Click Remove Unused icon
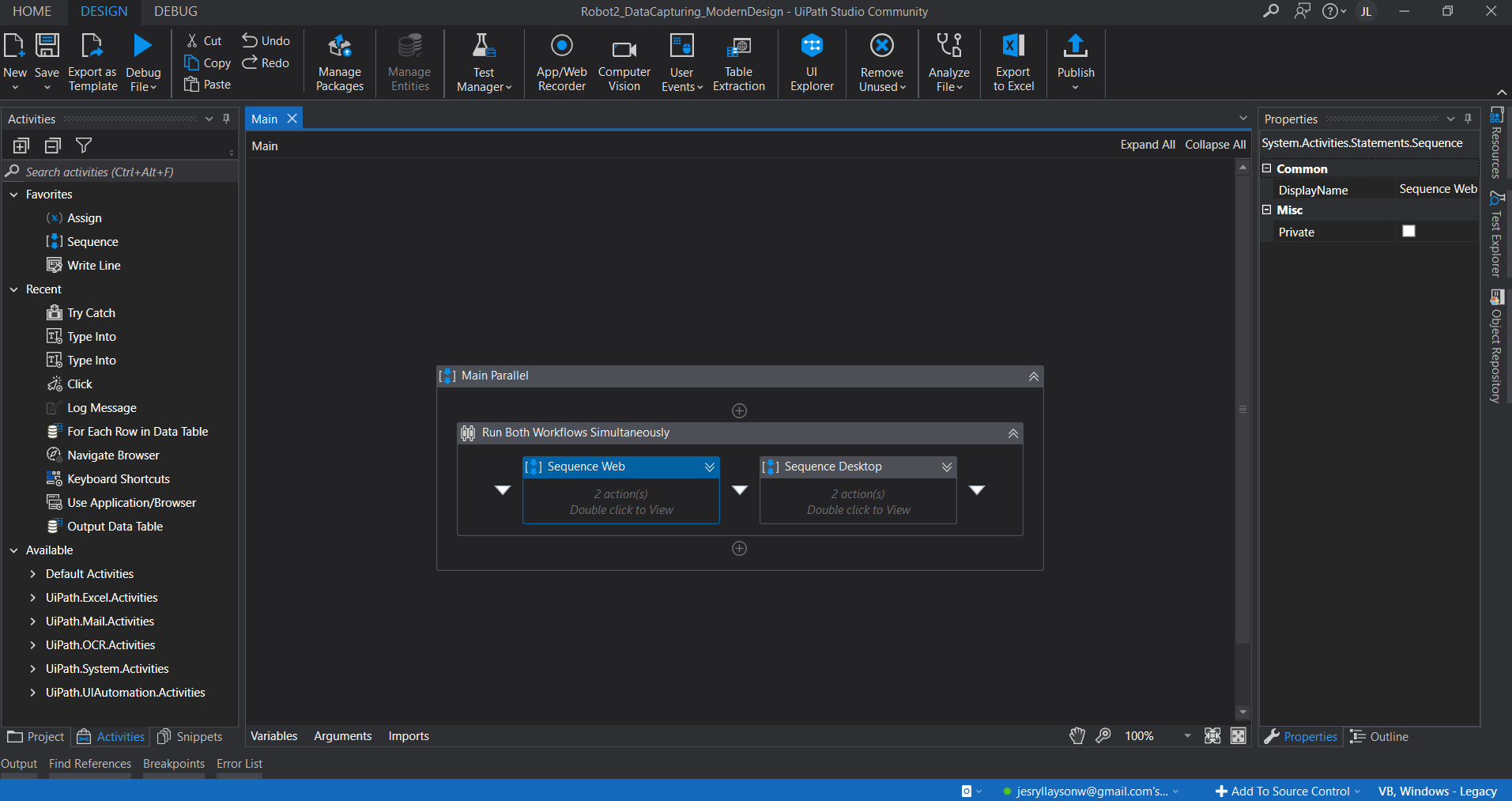 point(882,46)
